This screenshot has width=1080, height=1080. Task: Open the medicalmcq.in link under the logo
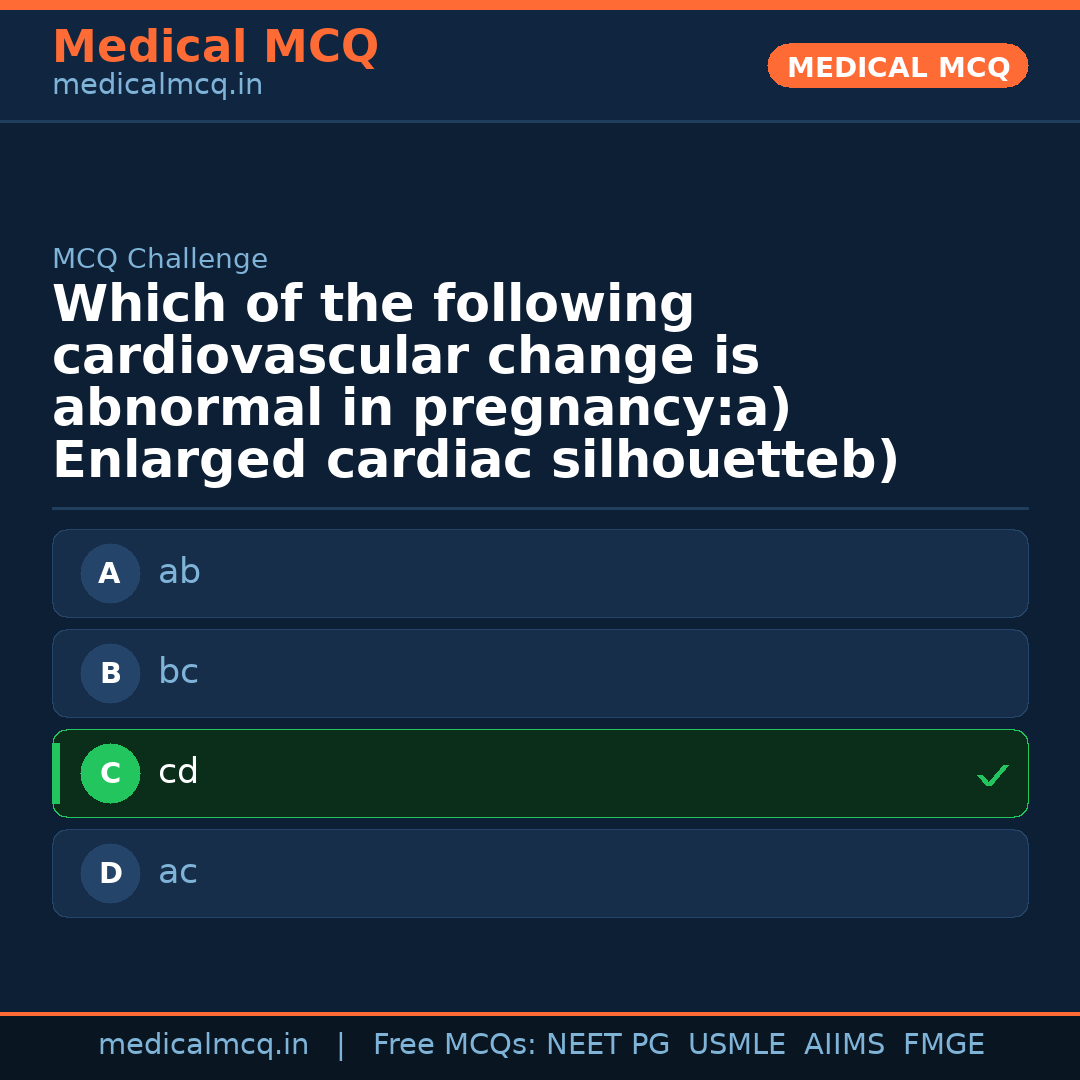pos(156,84)
